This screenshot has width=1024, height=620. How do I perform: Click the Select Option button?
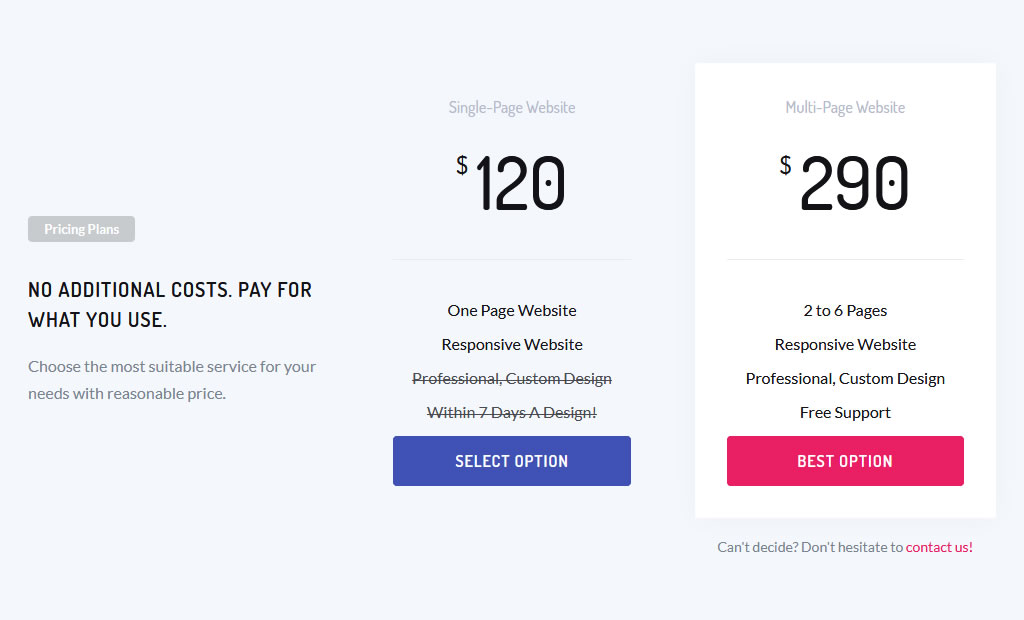511,461
